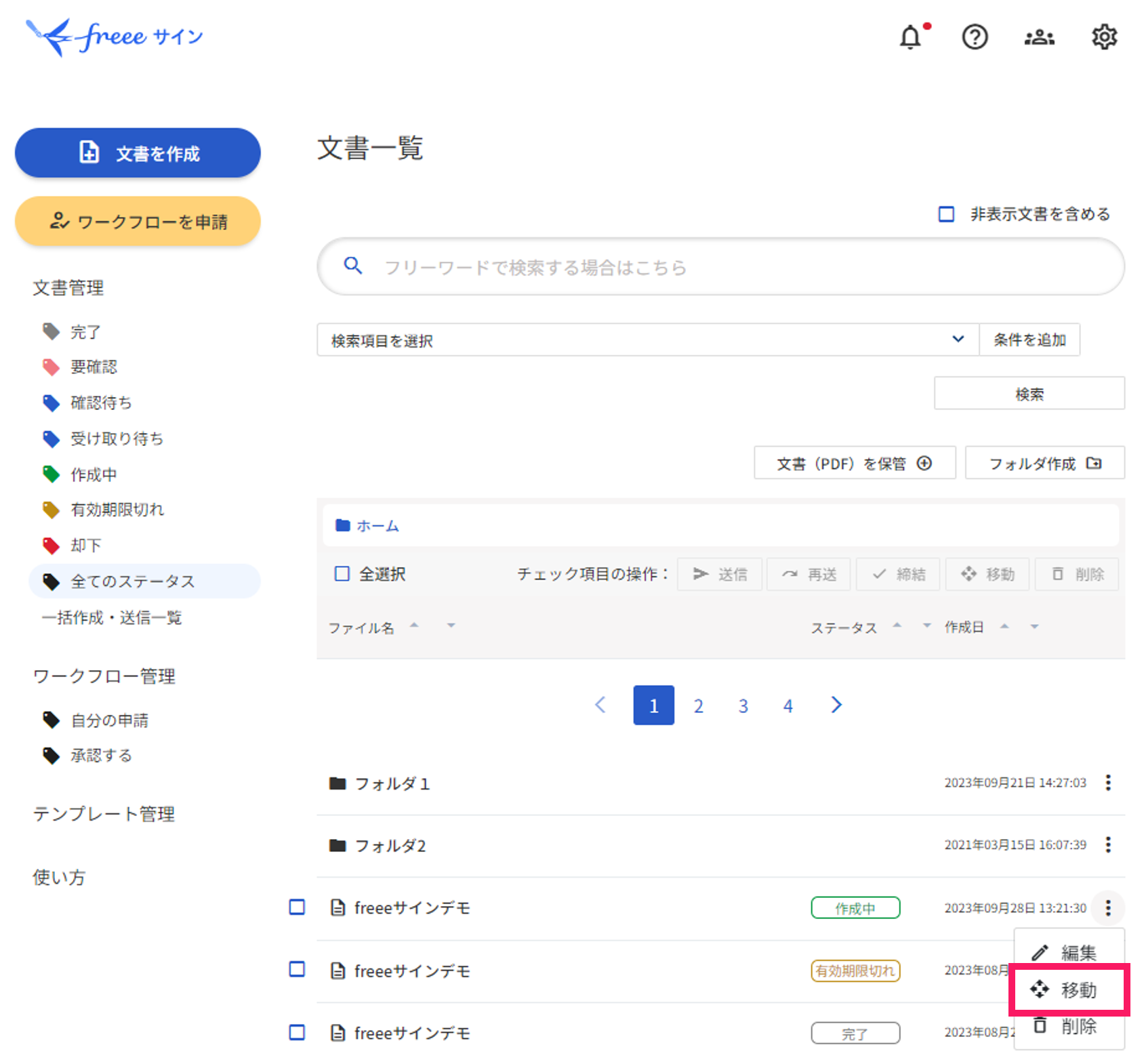The width and height of the screenshot is (1144, 1064).
Task: Open the more menu for フォルダ2
Action: pyautogui.click(x=1108, y=844)
